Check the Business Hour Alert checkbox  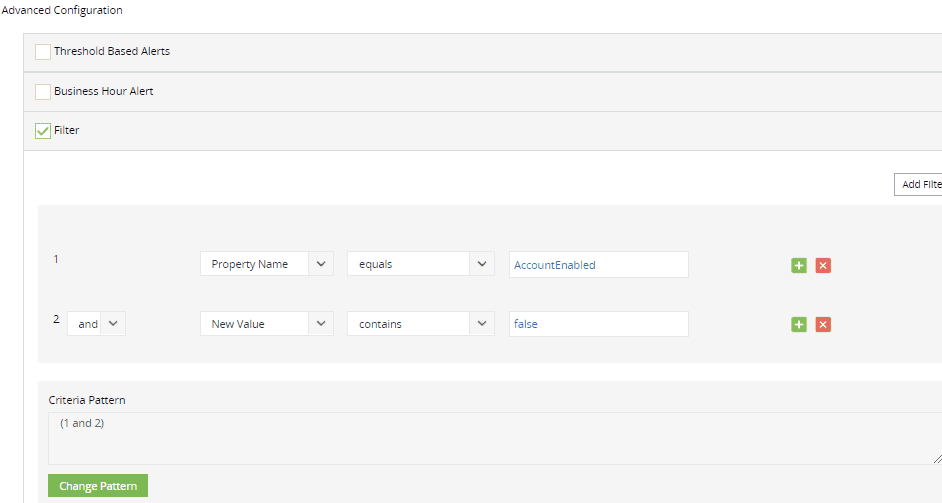coord(43,92)
